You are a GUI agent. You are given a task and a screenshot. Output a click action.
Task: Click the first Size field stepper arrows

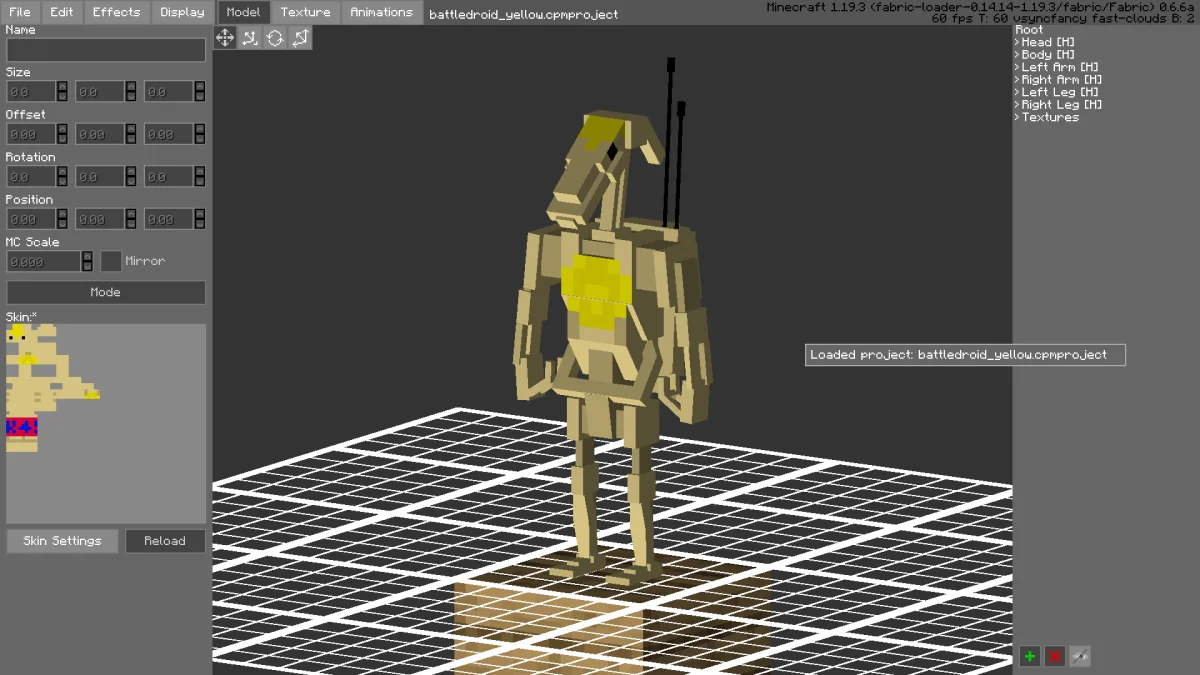(x=62, y=92)
